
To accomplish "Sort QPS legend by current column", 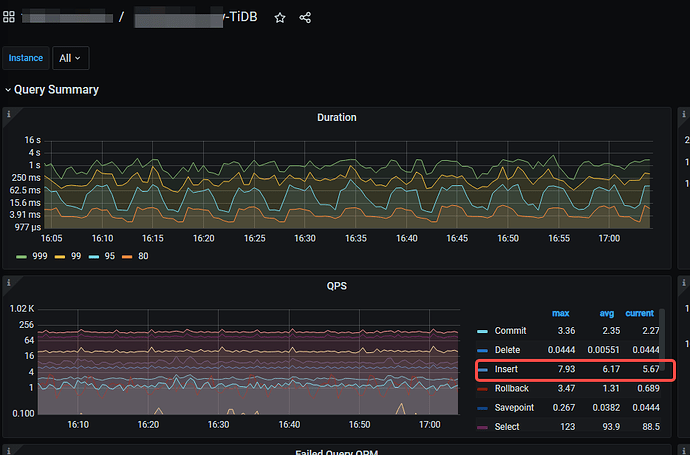I will [x=639, y=313].
